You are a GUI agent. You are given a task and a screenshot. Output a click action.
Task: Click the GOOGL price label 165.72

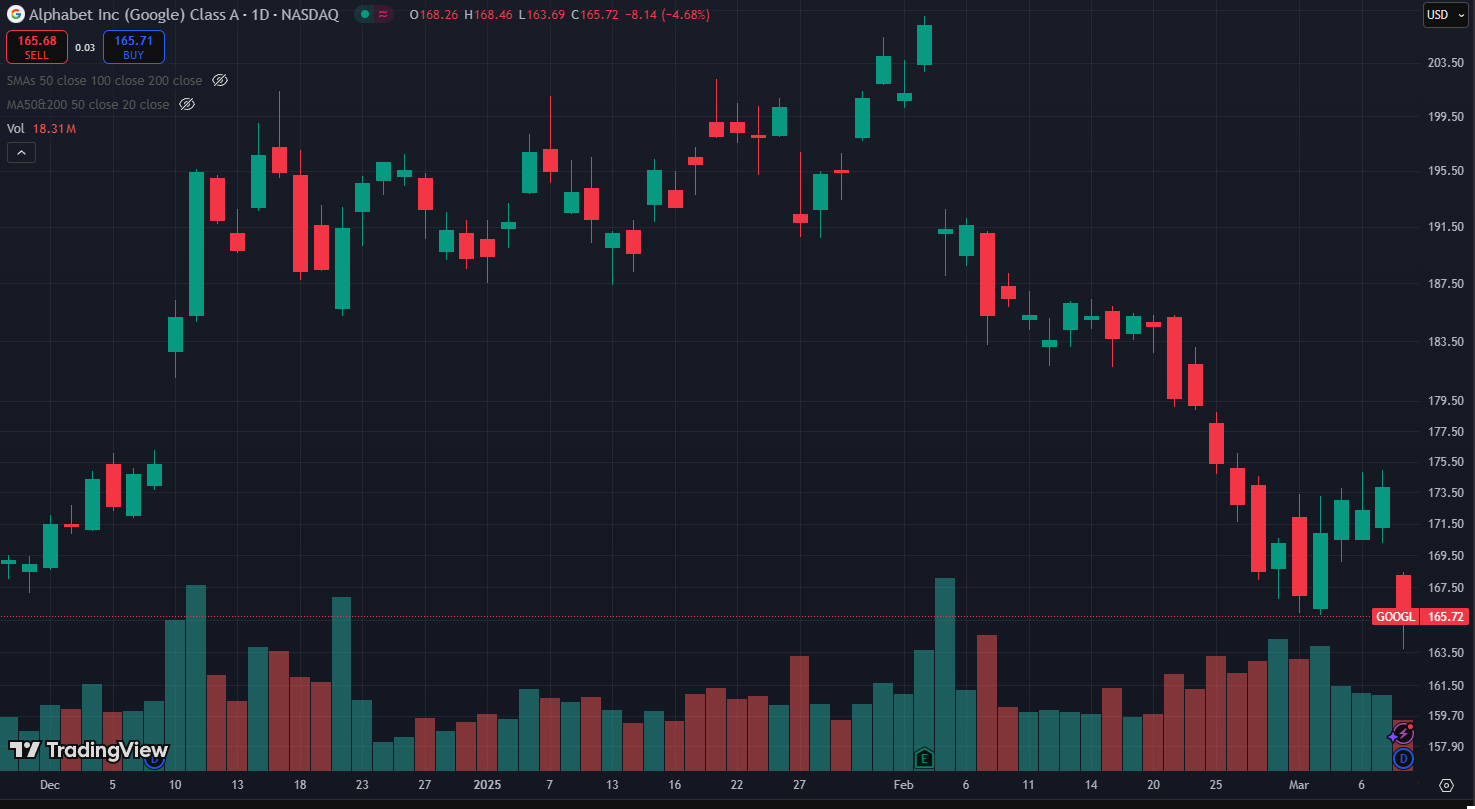(1420, 617)
